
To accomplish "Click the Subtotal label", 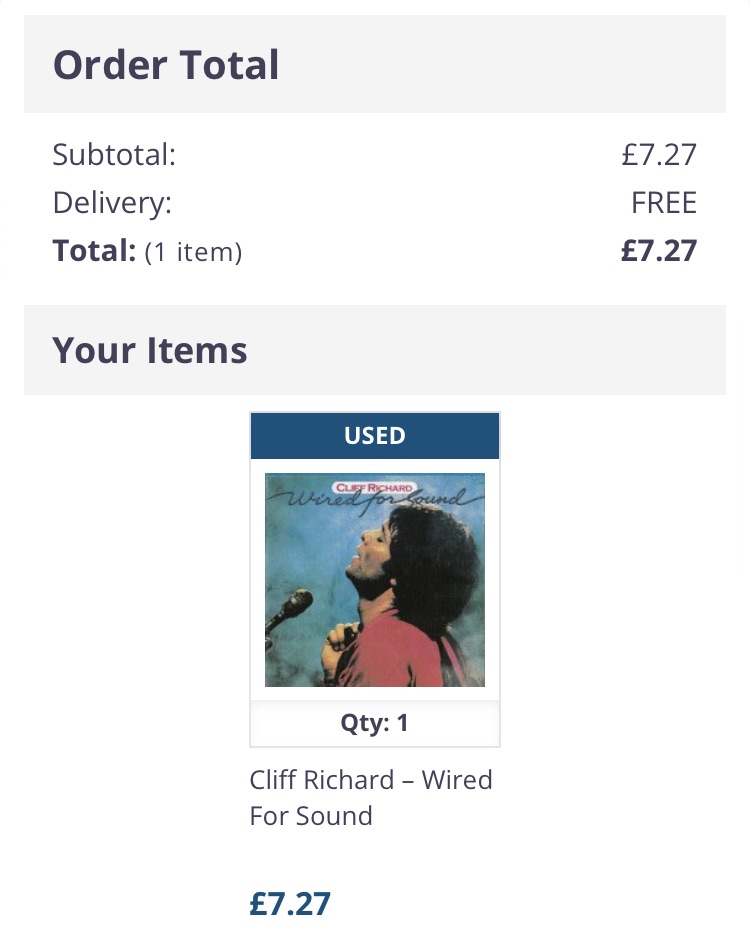I will tap(114, 155).
